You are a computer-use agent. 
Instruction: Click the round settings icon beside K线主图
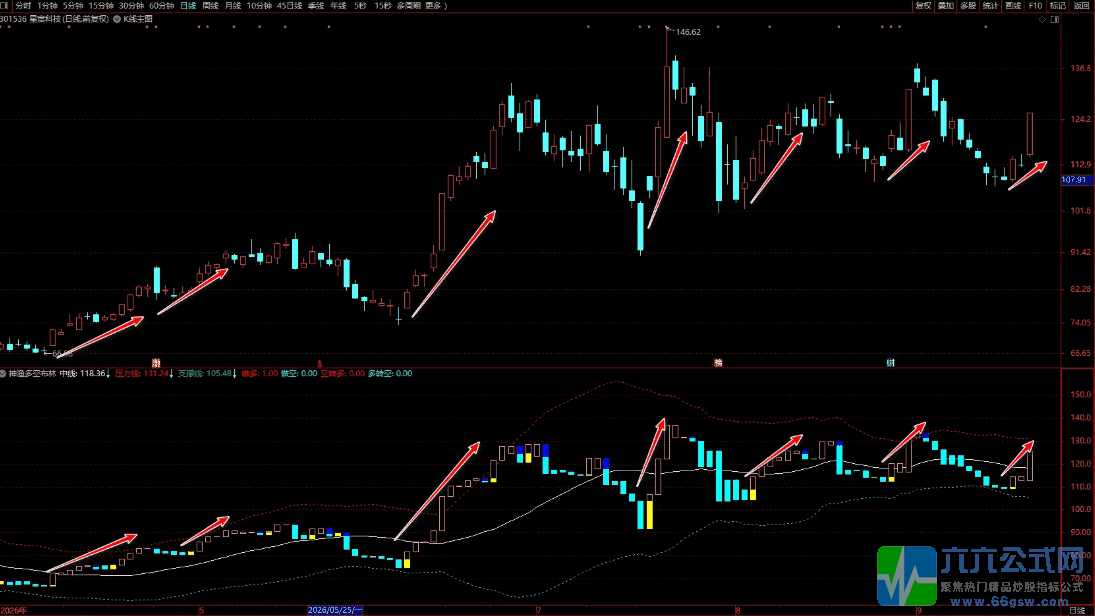pos(117,20)
